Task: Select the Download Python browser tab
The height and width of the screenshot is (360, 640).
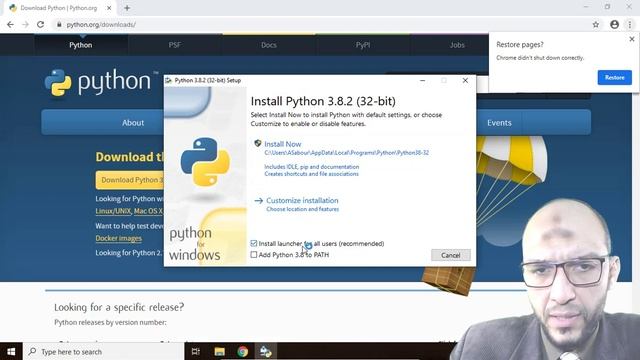Action: pyautogui.click(x=59, y=8)
